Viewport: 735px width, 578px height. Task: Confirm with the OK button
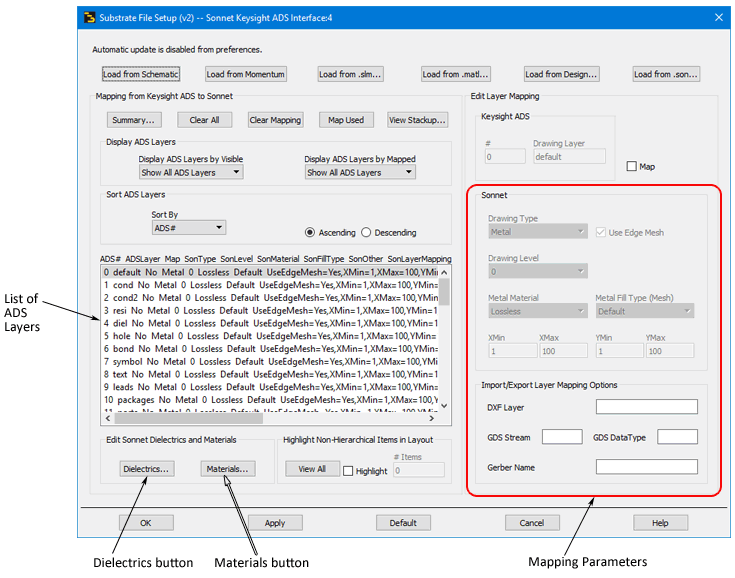[x=146, y=523]
